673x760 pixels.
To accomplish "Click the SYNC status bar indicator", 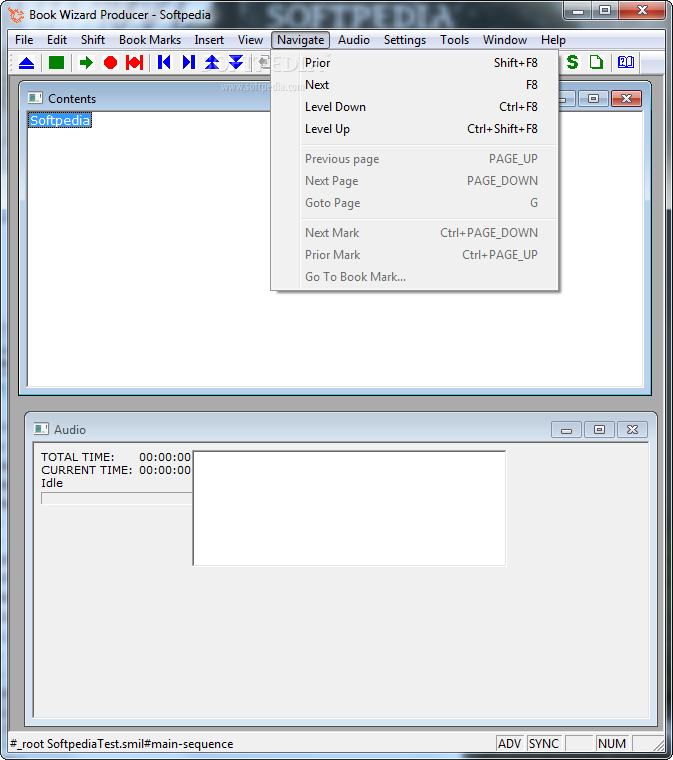I will tap(544, 744).
